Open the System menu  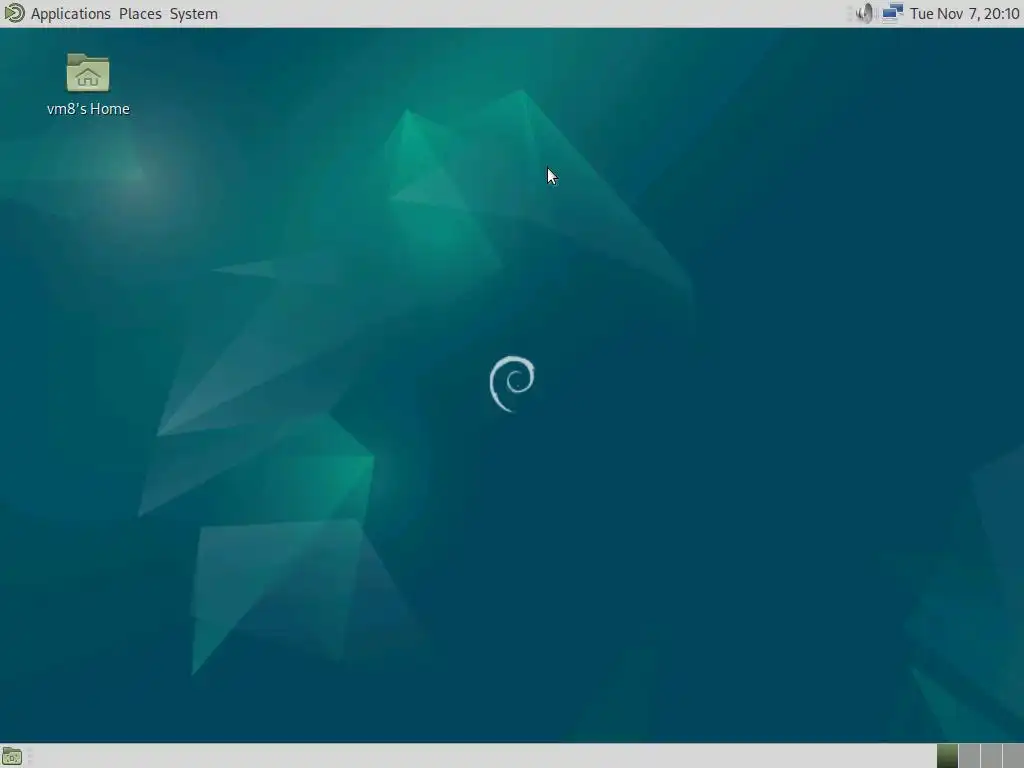coord(193,14)
